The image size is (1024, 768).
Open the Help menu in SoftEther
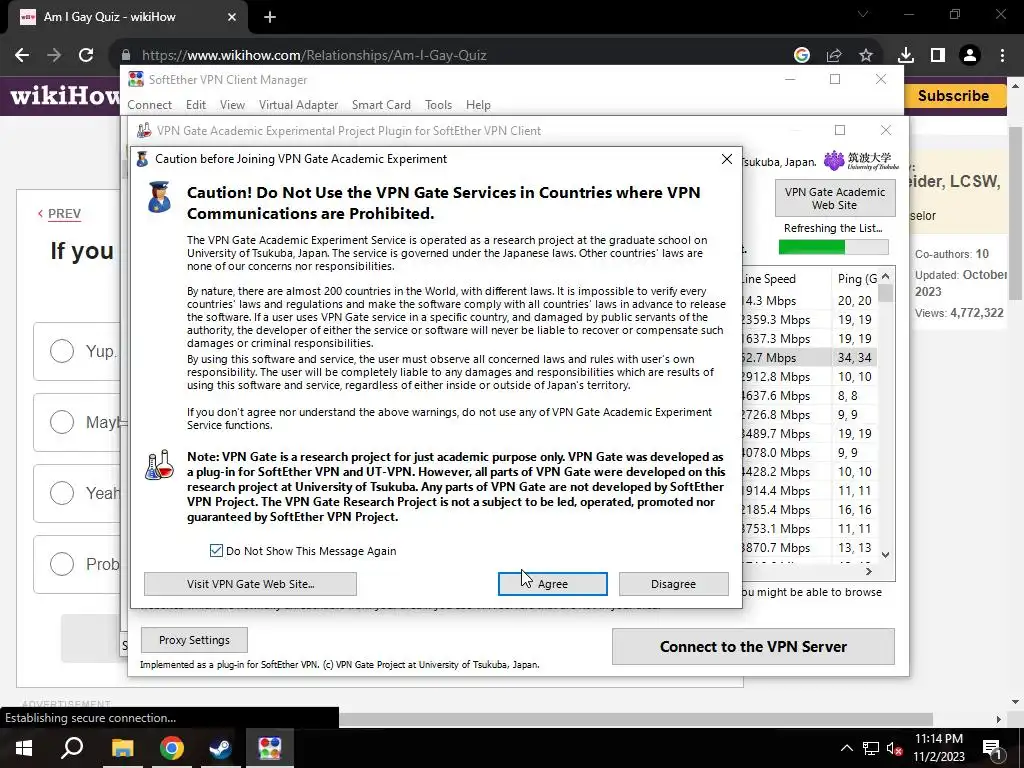478,104
